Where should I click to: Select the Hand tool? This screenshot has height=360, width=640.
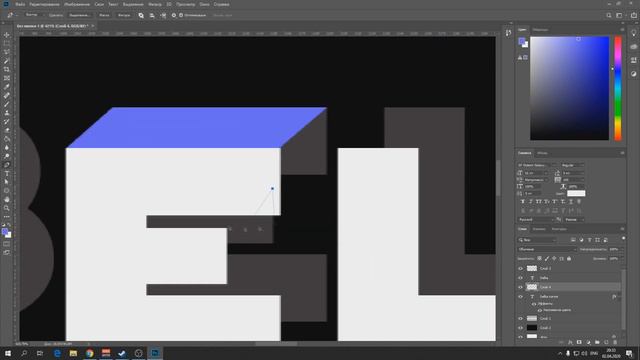[7, 200]
